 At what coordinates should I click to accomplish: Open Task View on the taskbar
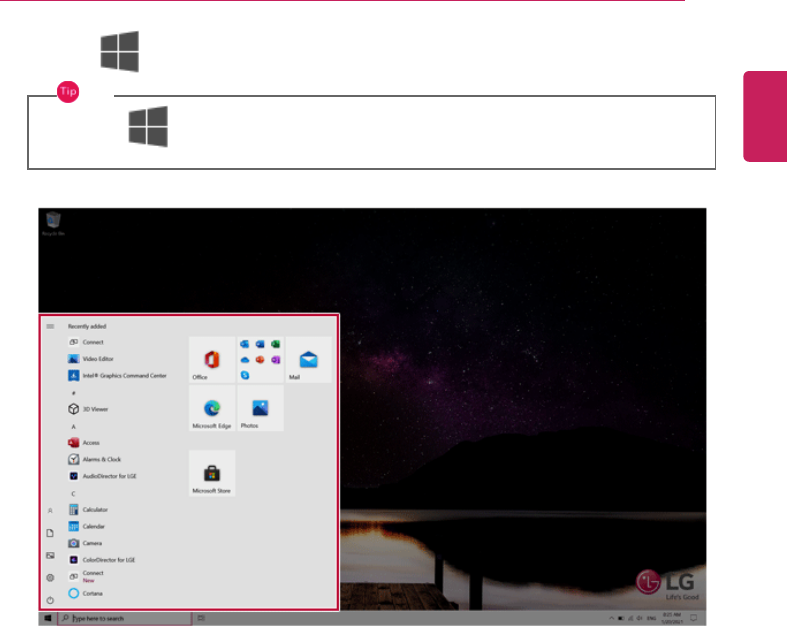[x=201, y=618]
